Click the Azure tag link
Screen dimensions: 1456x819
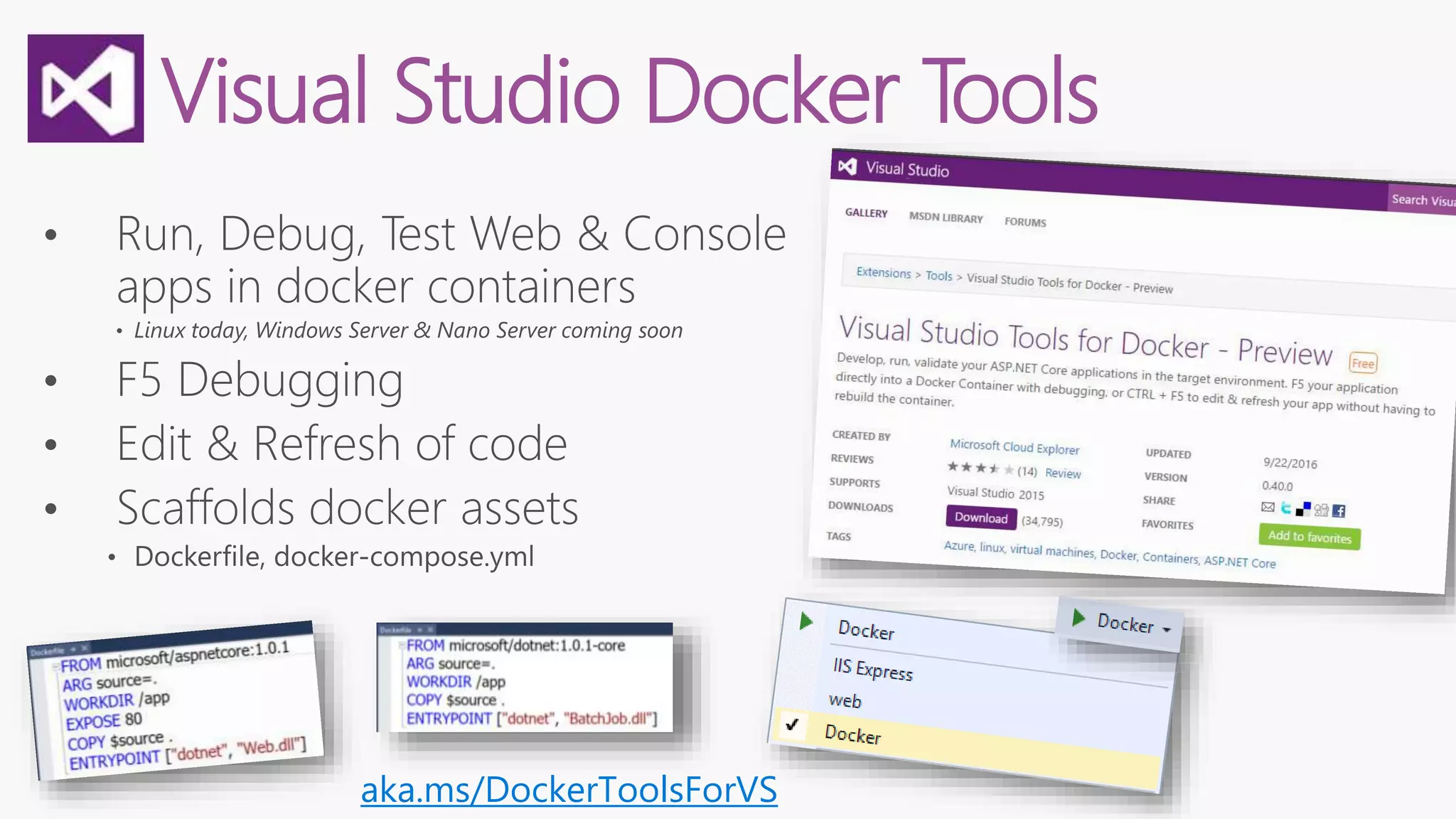coord(959,546)
